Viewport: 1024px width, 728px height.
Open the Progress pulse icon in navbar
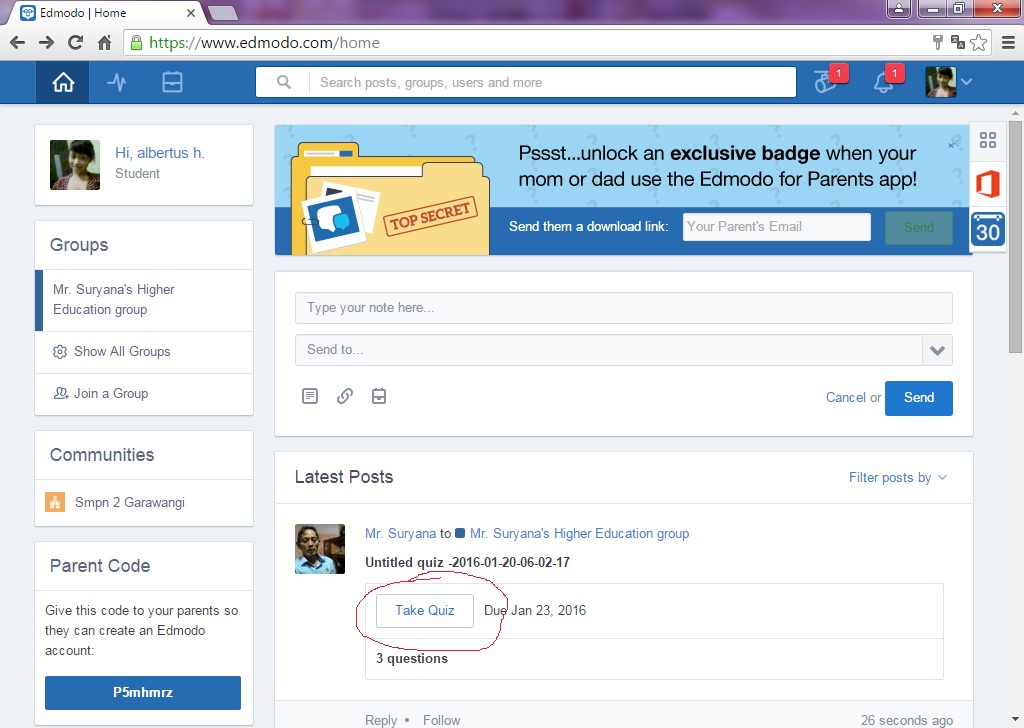tap(117, 82)
